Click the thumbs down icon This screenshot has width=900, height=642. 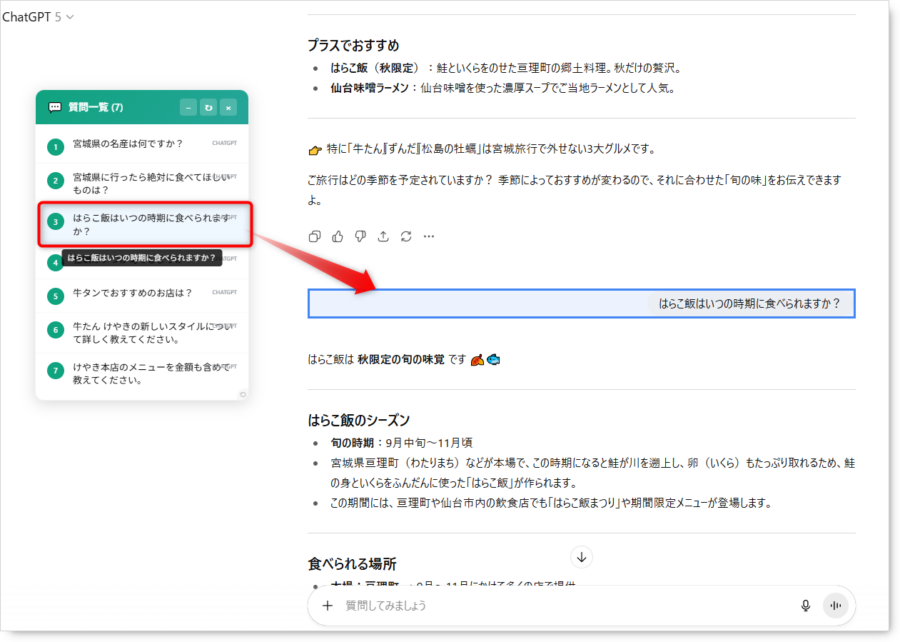[360, 236]
